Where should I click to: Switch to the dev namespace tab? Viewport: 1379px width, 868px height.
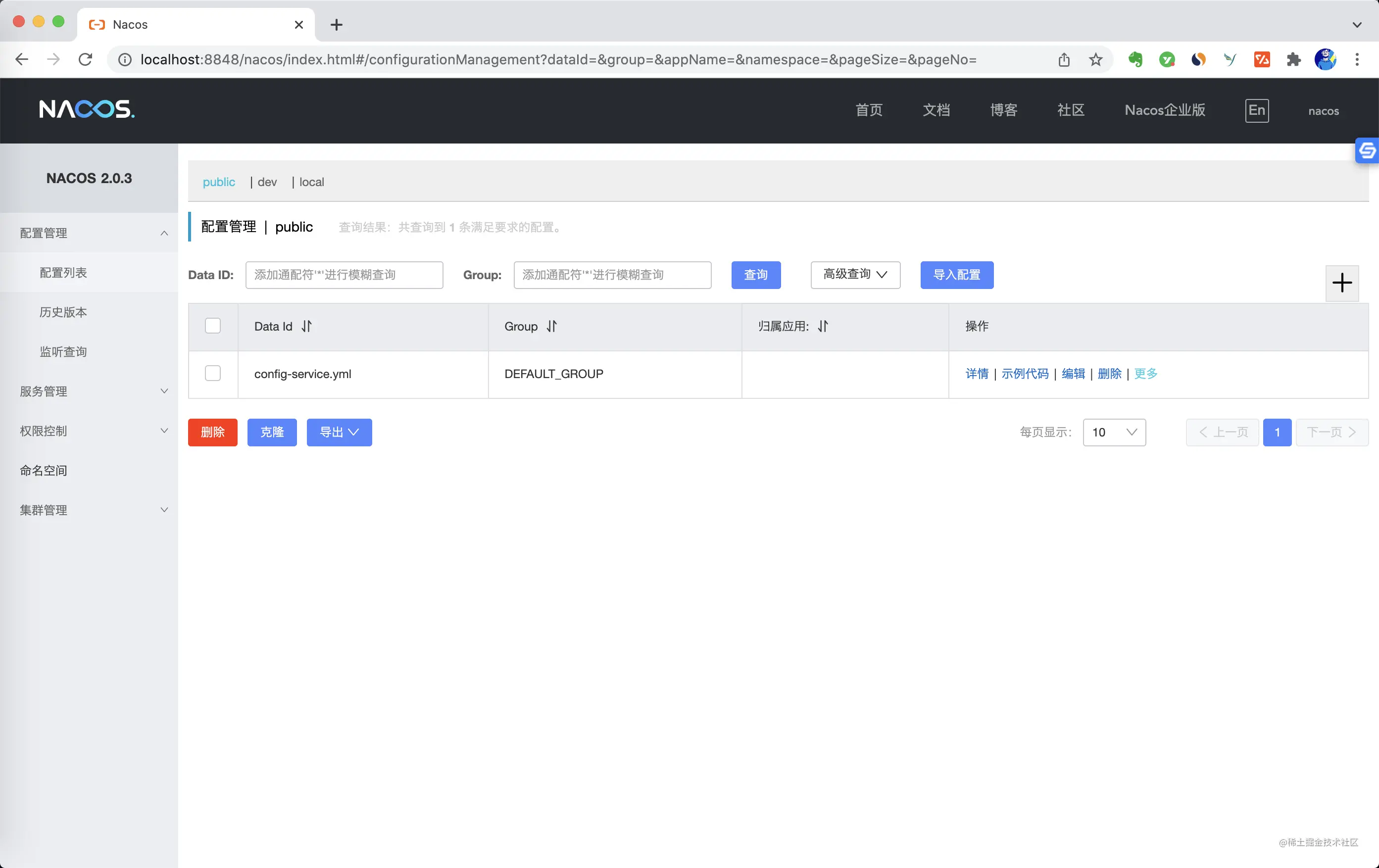(267, 182)
